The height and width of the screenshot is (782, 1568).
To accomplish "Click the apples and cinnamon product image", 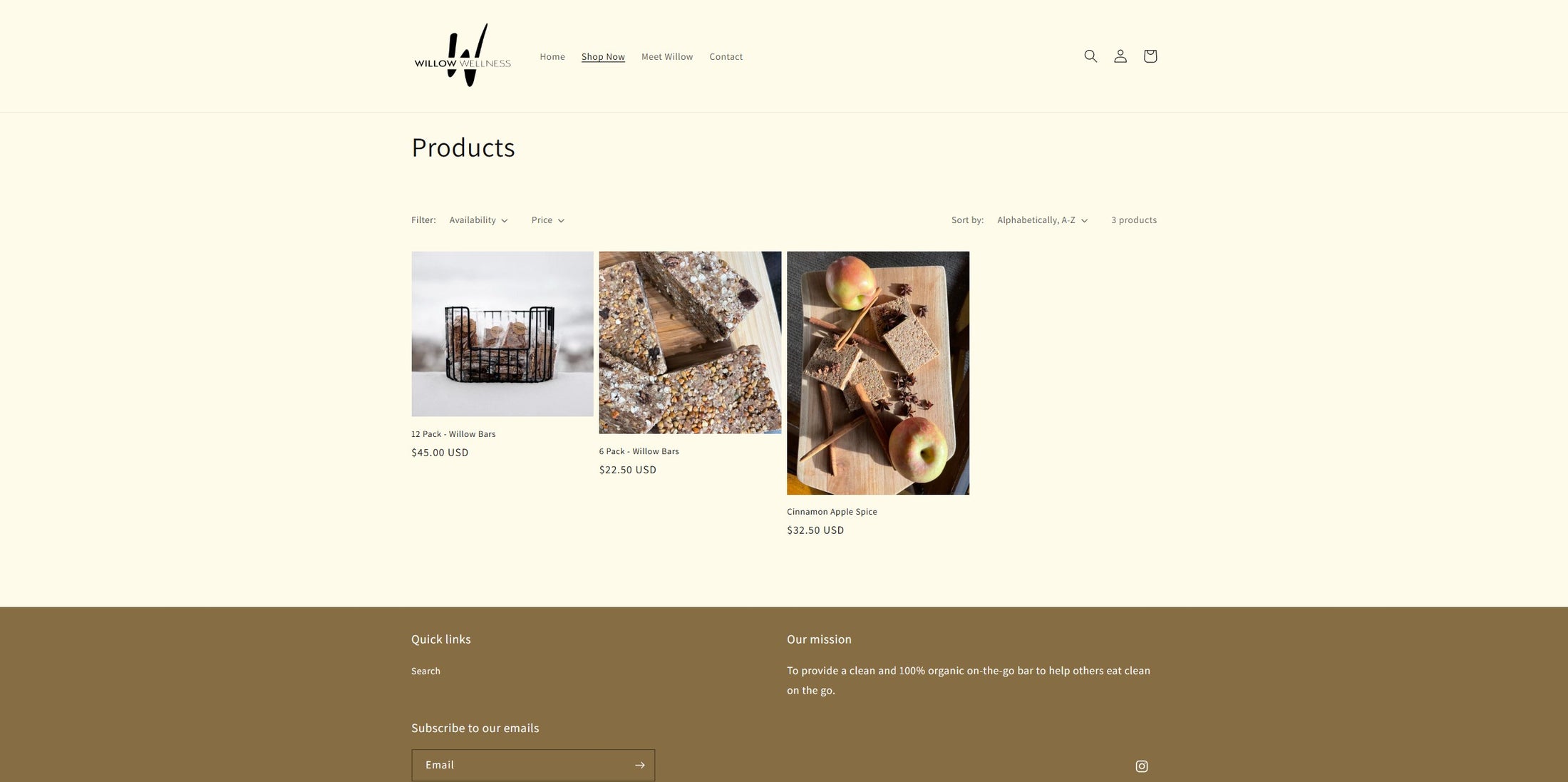I will tap(878, 373).
